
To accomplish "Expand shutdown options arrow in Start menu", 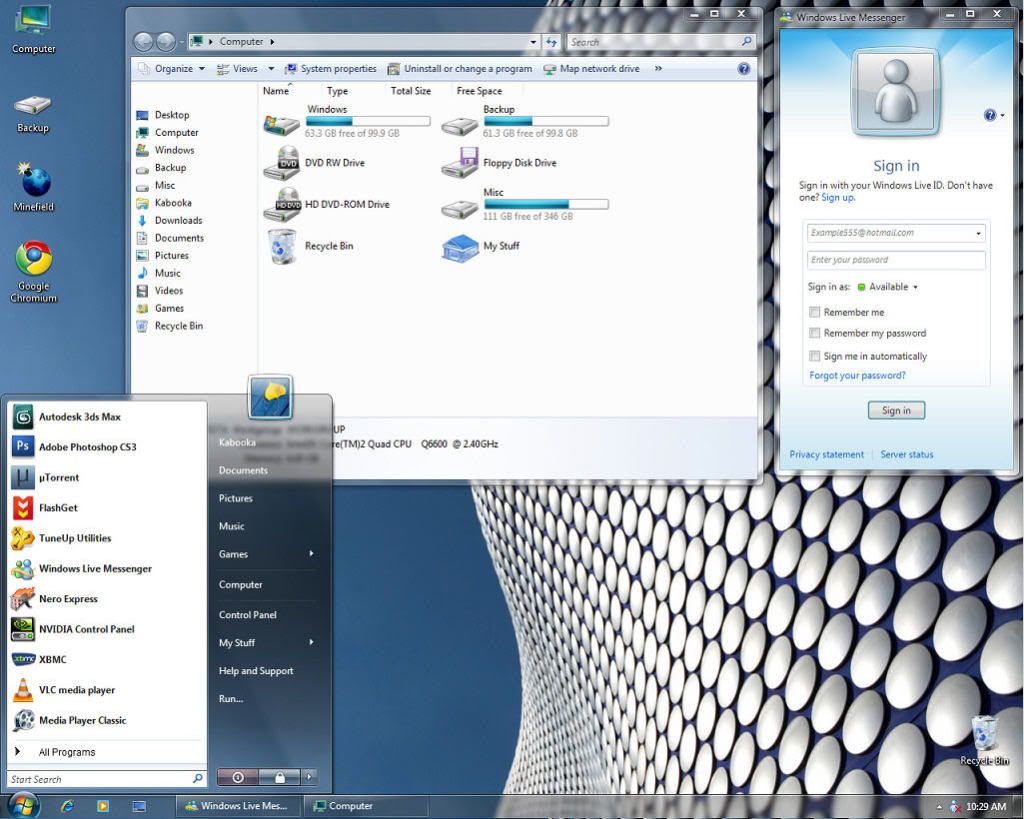I will [310, 777].
